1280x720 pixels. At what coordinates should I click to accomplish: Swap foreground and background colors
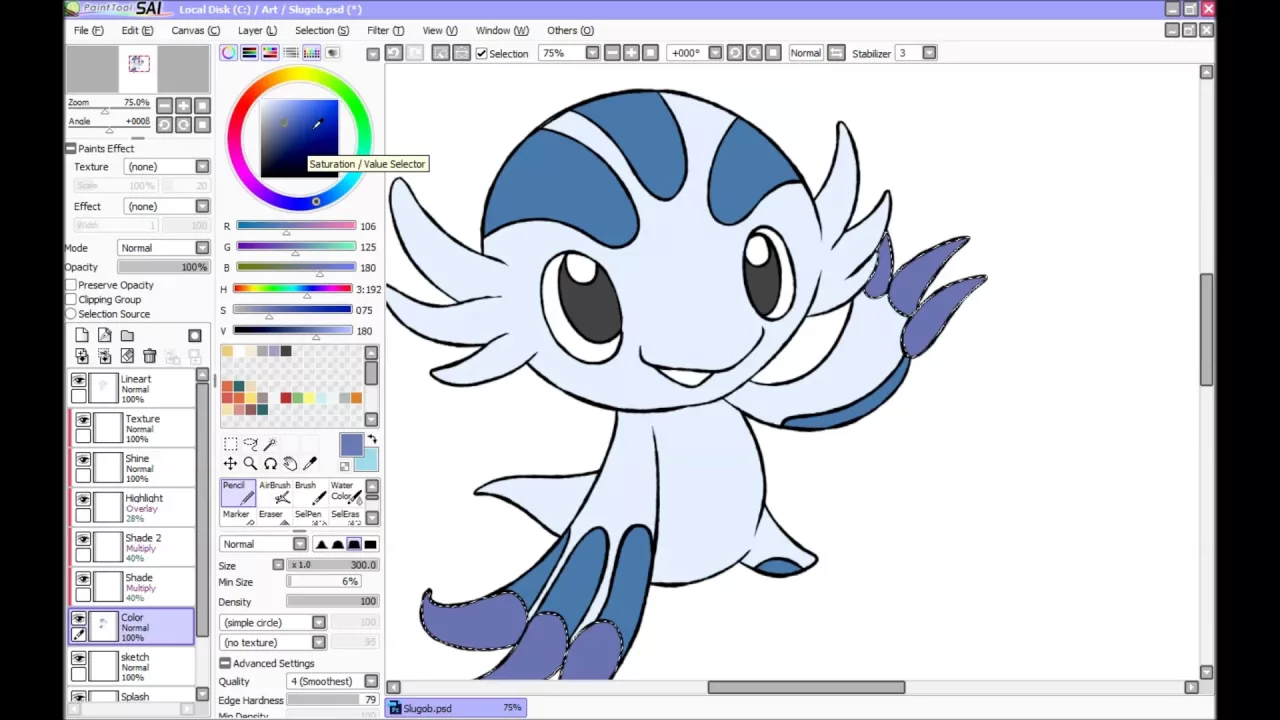(372, 440)
